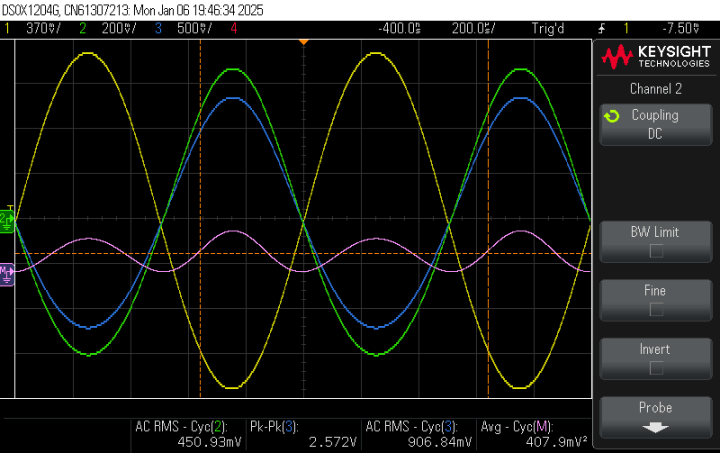This screenshot has height=453, width=720.
Task: Enable the BW Limit checkbox
Action: point(656,251)
